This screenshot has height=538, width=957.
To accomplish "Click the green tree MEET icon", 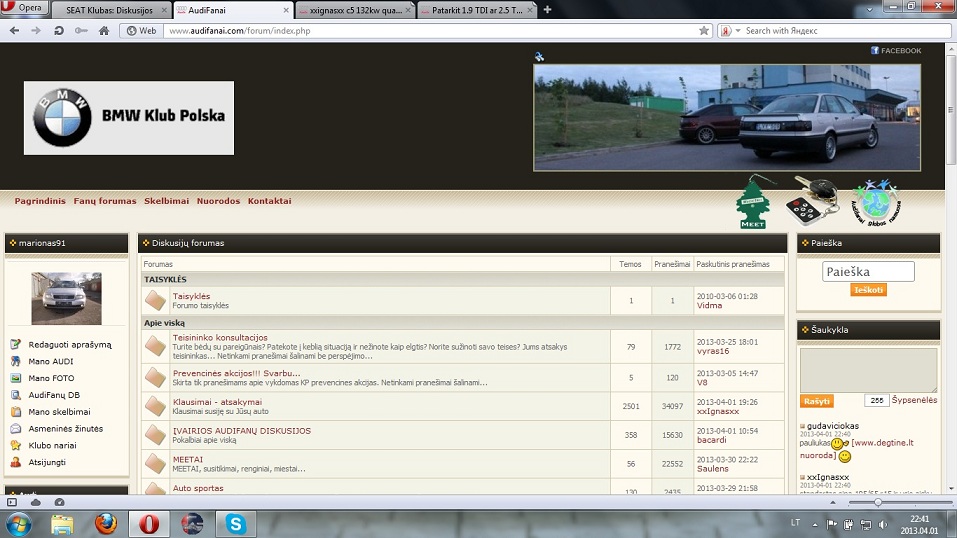I will 753,202.
